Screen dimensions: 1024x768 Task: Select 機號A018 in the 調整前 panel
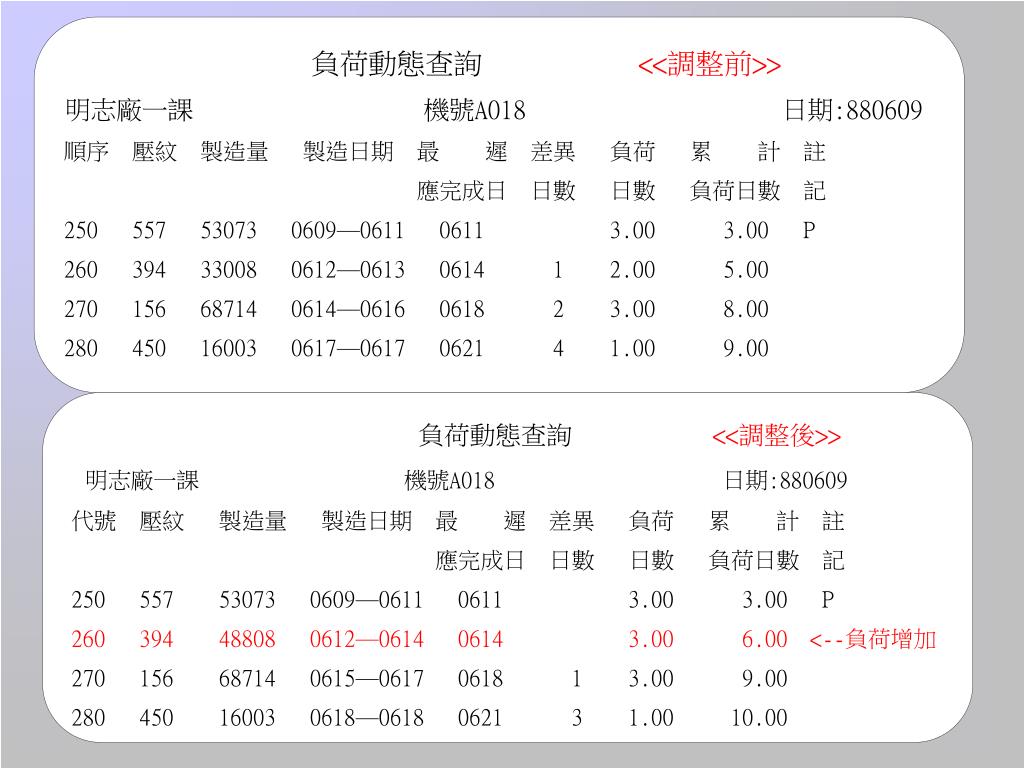(474, 110)
